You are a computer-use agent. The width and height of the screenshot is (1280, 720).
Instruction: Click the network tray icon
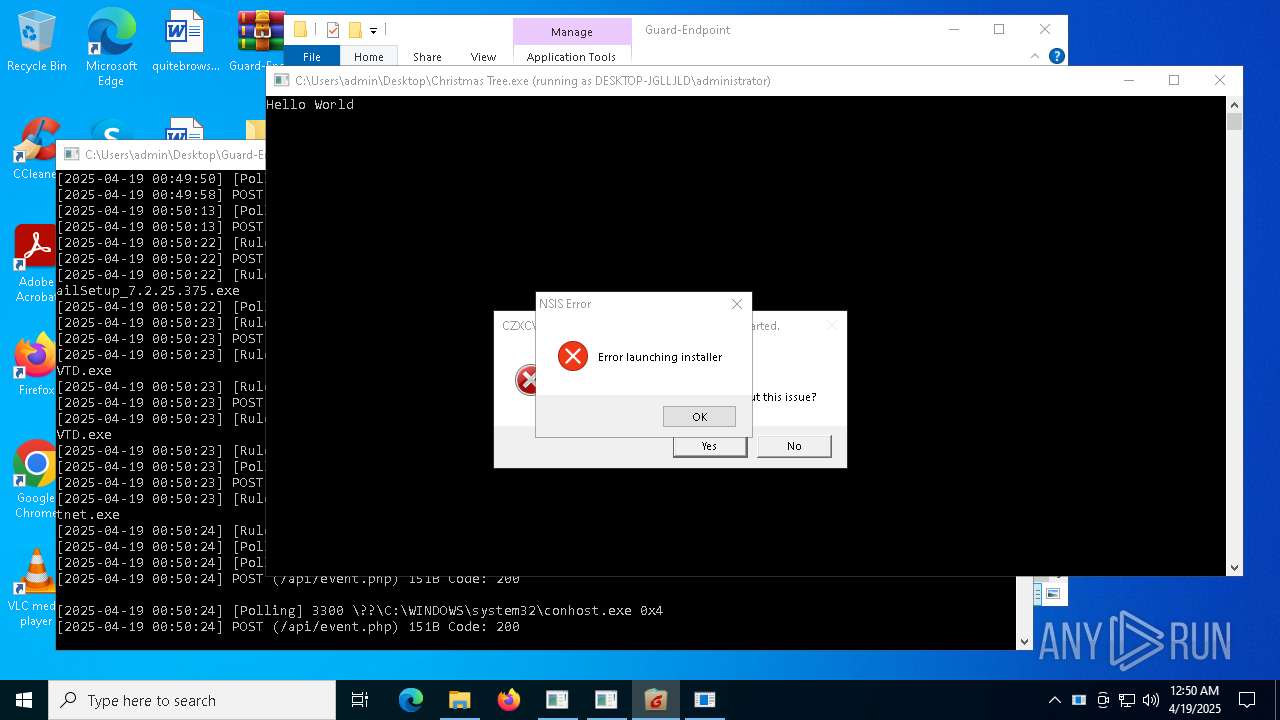(x=1127, y=700)
